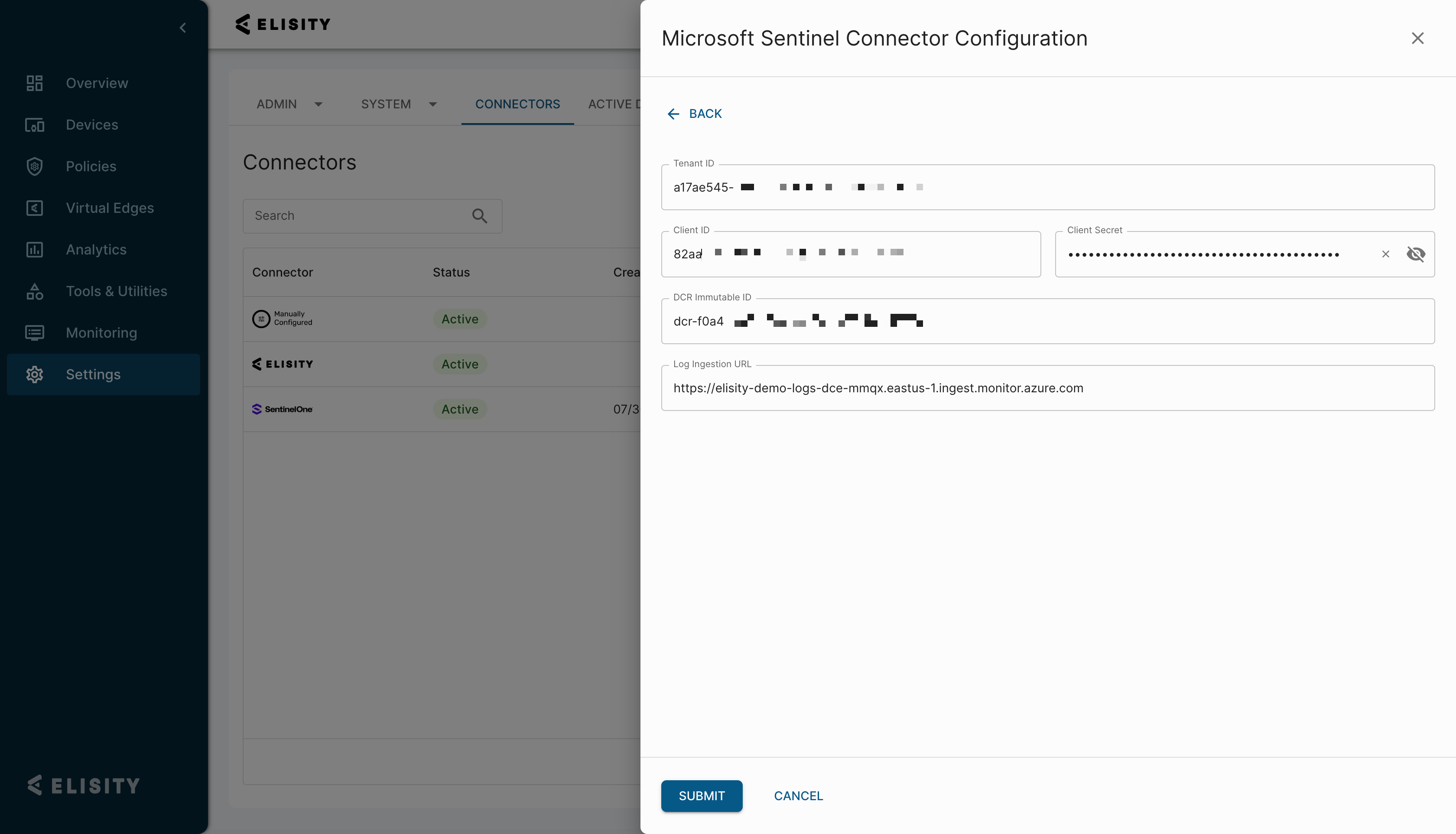Click the search magnifier icon

coord(479,216)
